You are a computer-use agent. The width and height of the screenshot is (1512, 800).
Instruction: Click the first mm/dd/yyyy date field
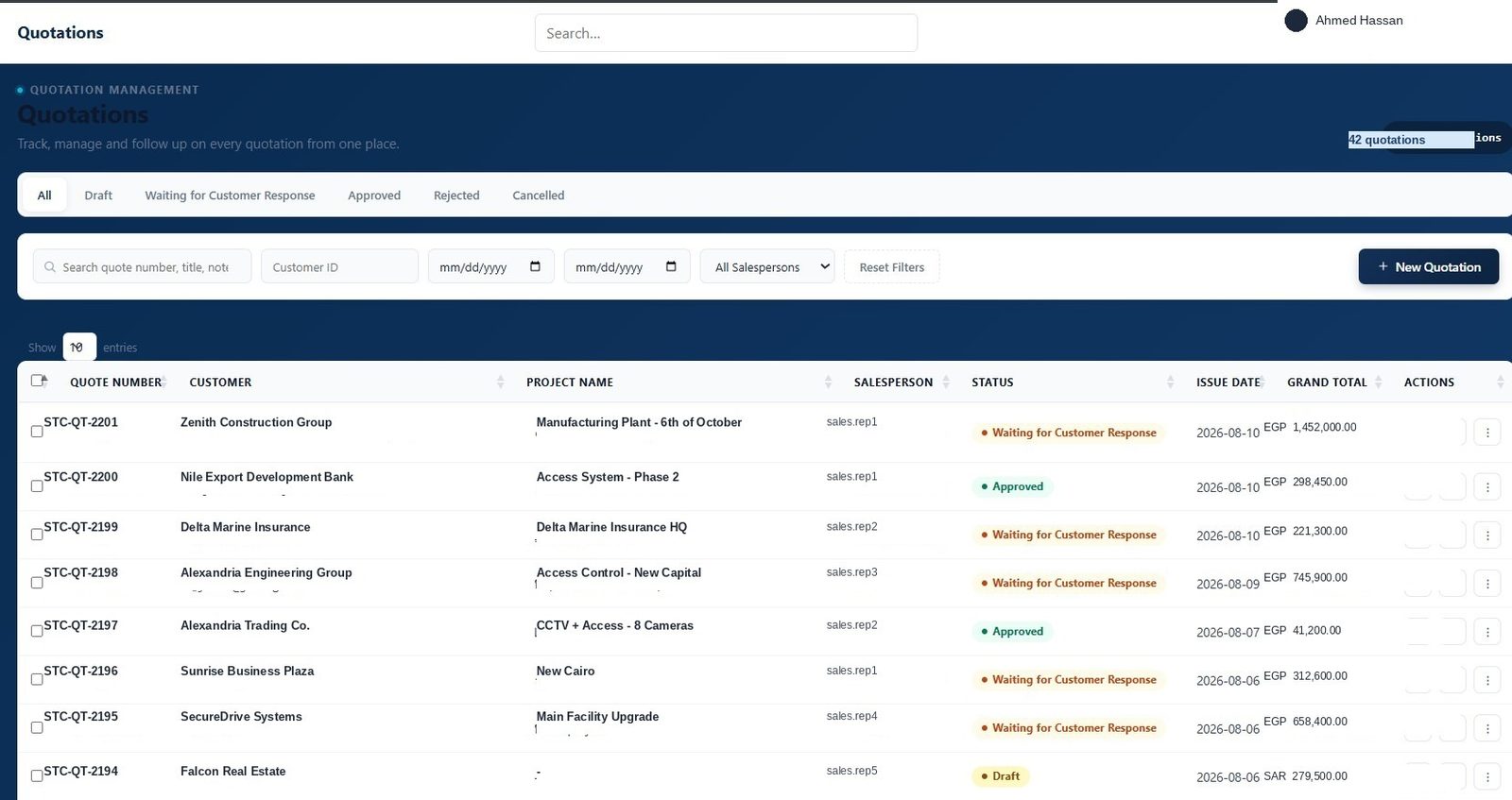490,266
